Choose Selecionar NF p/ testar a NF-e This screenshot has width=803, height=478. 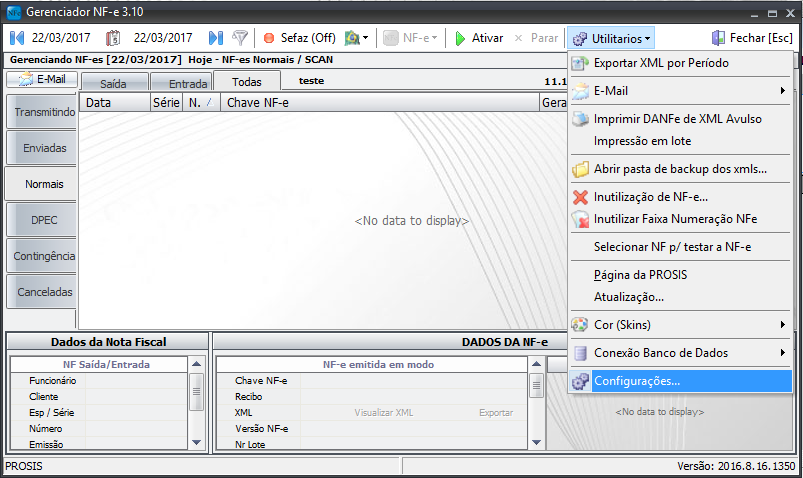pos(681,246)
